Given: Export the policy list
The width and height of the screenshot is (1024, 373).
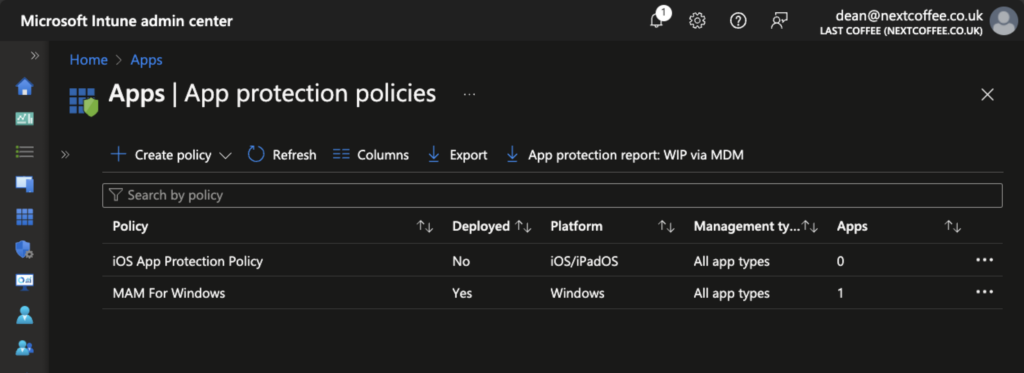Looking at the screenshot, I should 457,155.
